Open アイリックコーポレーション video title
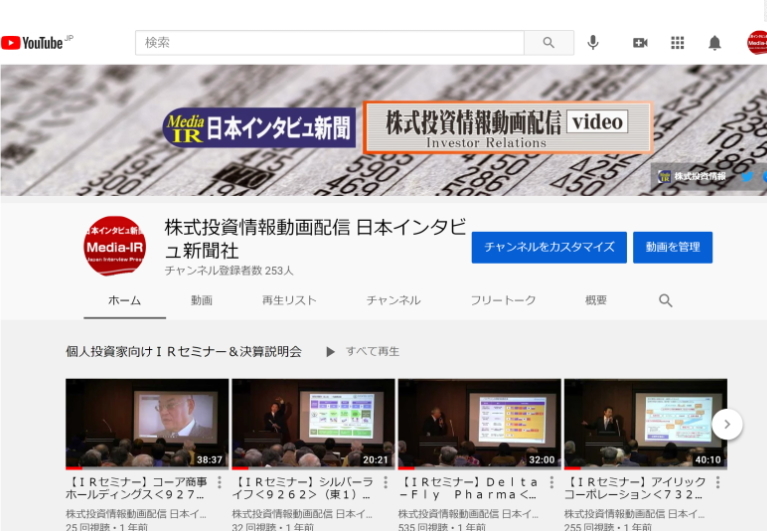This screenshot has width=767, height=531. coord(635,488)
